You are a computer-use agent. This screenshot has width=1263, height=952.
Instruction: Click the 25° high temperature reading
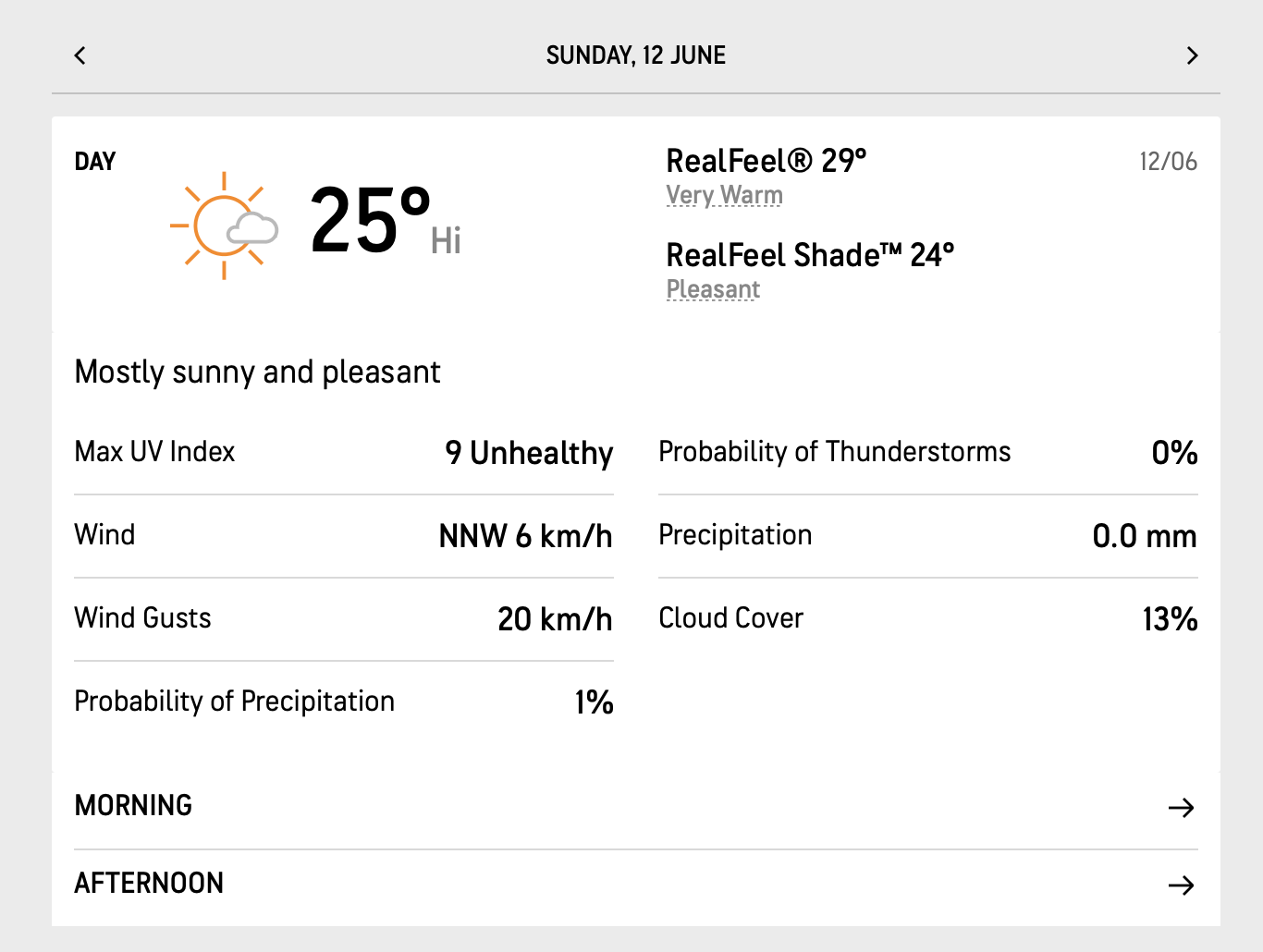click(x=370, y=220)
